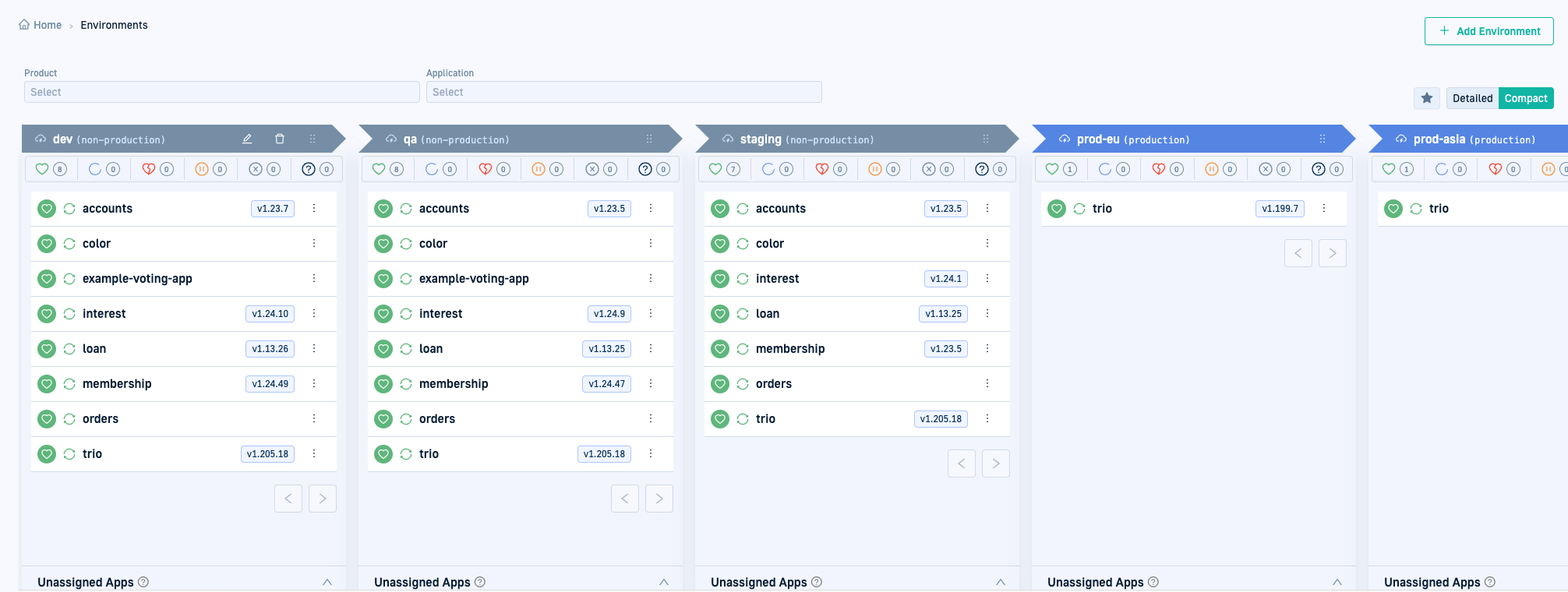Screen dimensions: 1568x592
Task: Open the Product select dropdown
Action: click(x=221, y=92)
